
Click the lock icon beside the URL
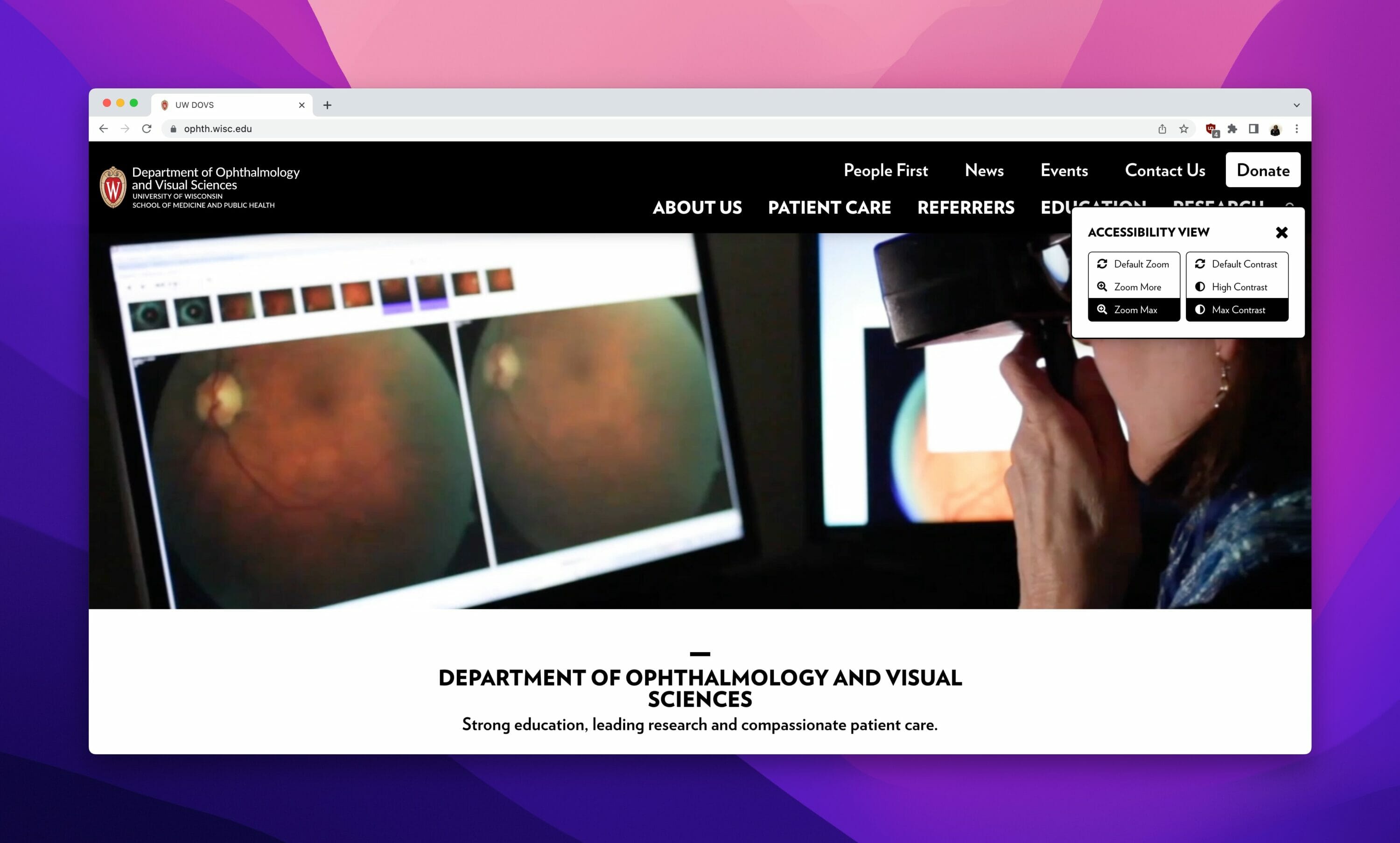tap(173, 129)
